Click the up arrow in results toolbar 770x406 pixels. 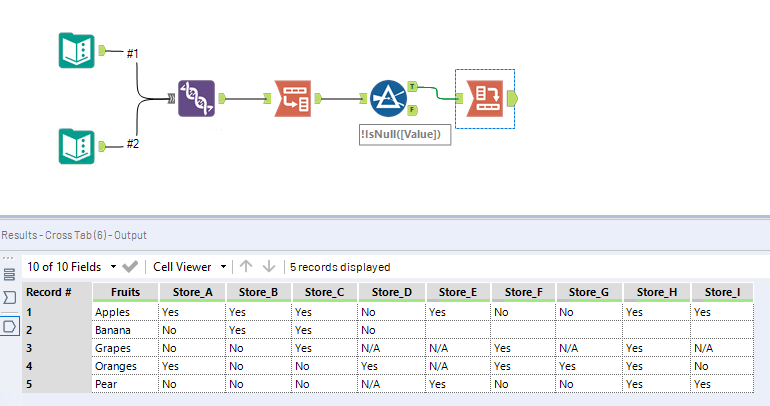(x=246, y=267)
